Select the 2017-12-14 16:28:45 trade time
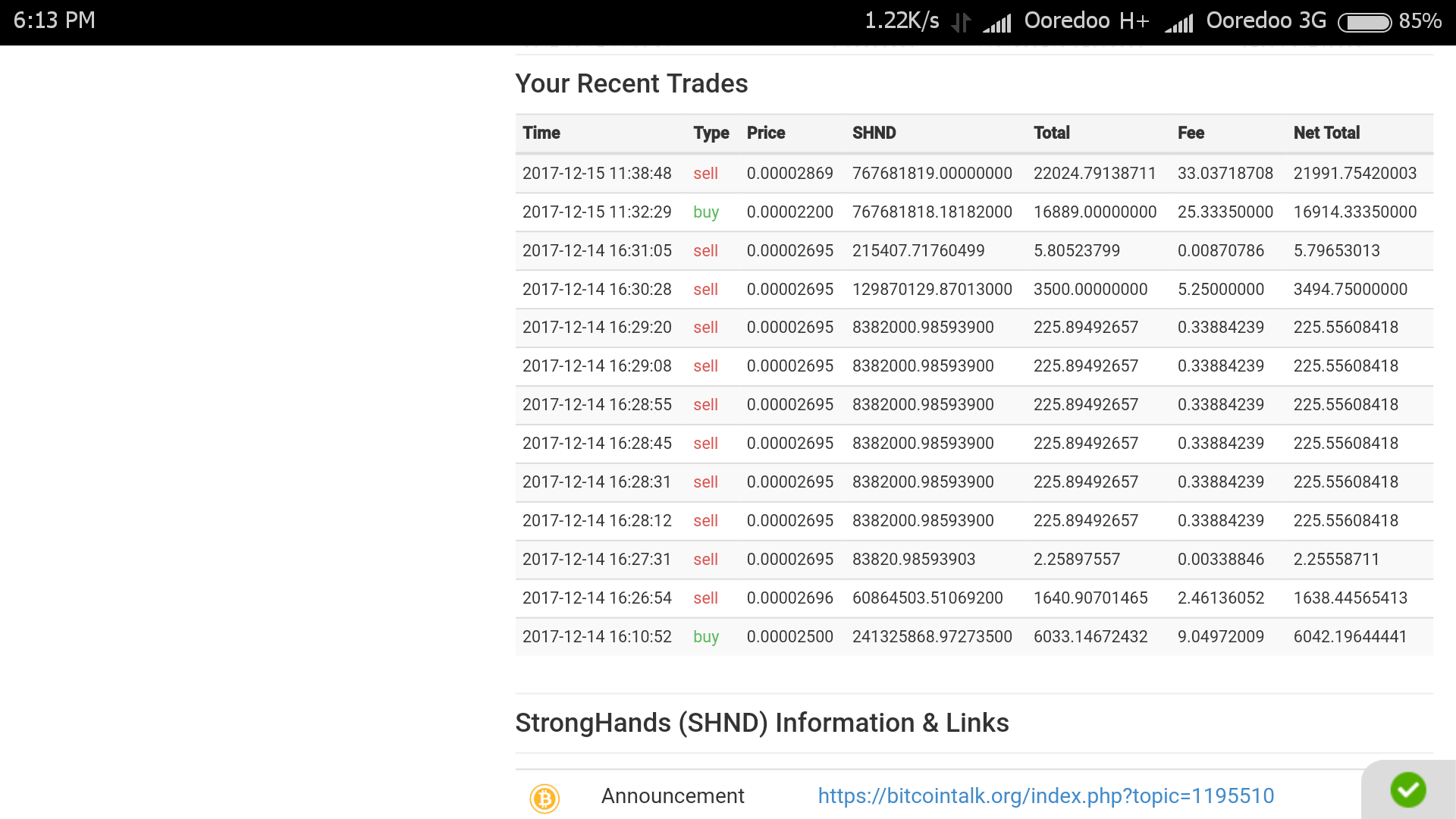The height and width of the screenshot is (819, 1456). point(597,443)
